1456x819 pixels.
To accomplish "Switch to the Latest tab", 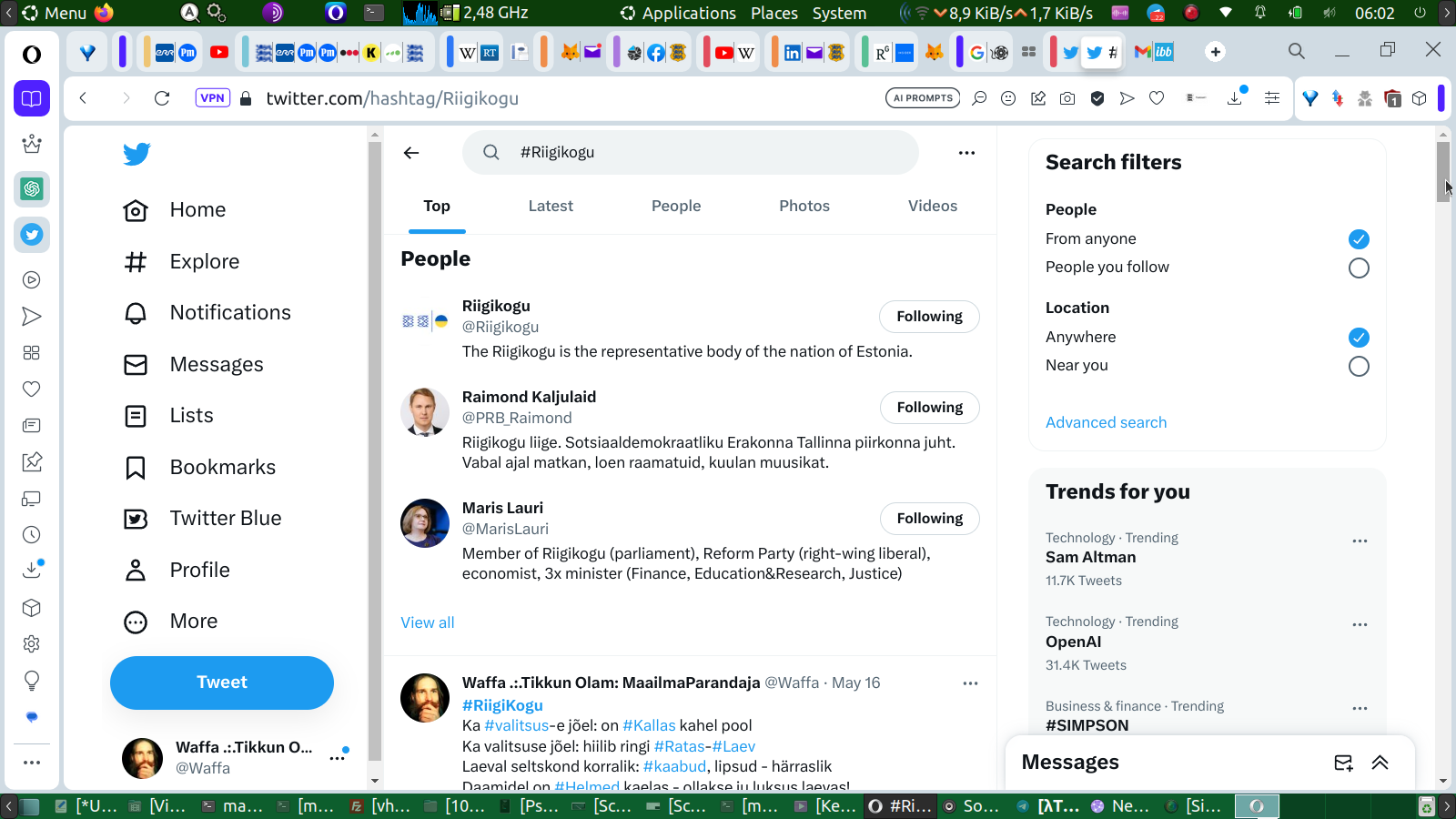I will click(x=551, y=207).
